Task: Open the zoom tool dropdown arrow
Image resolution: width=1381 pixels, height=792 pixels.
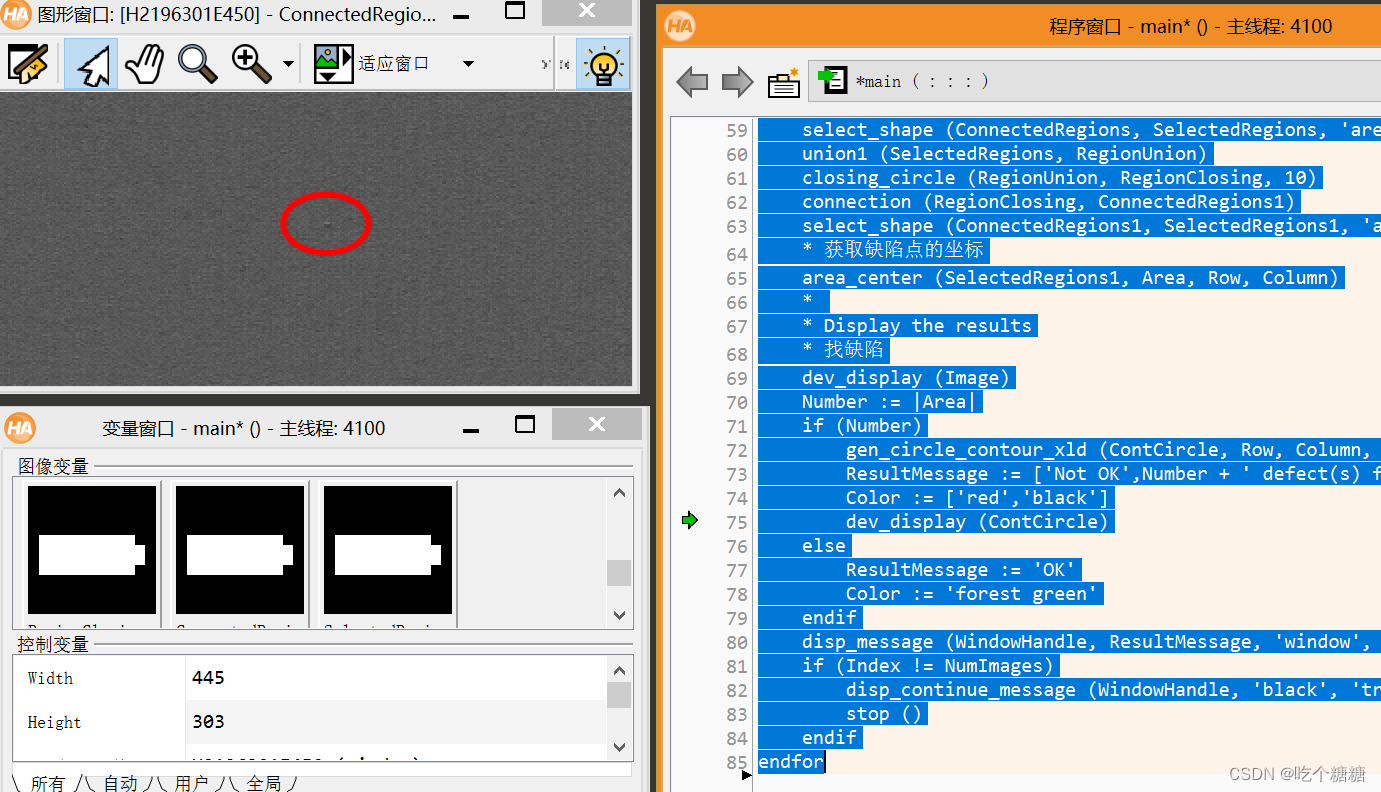Action: 289,65
